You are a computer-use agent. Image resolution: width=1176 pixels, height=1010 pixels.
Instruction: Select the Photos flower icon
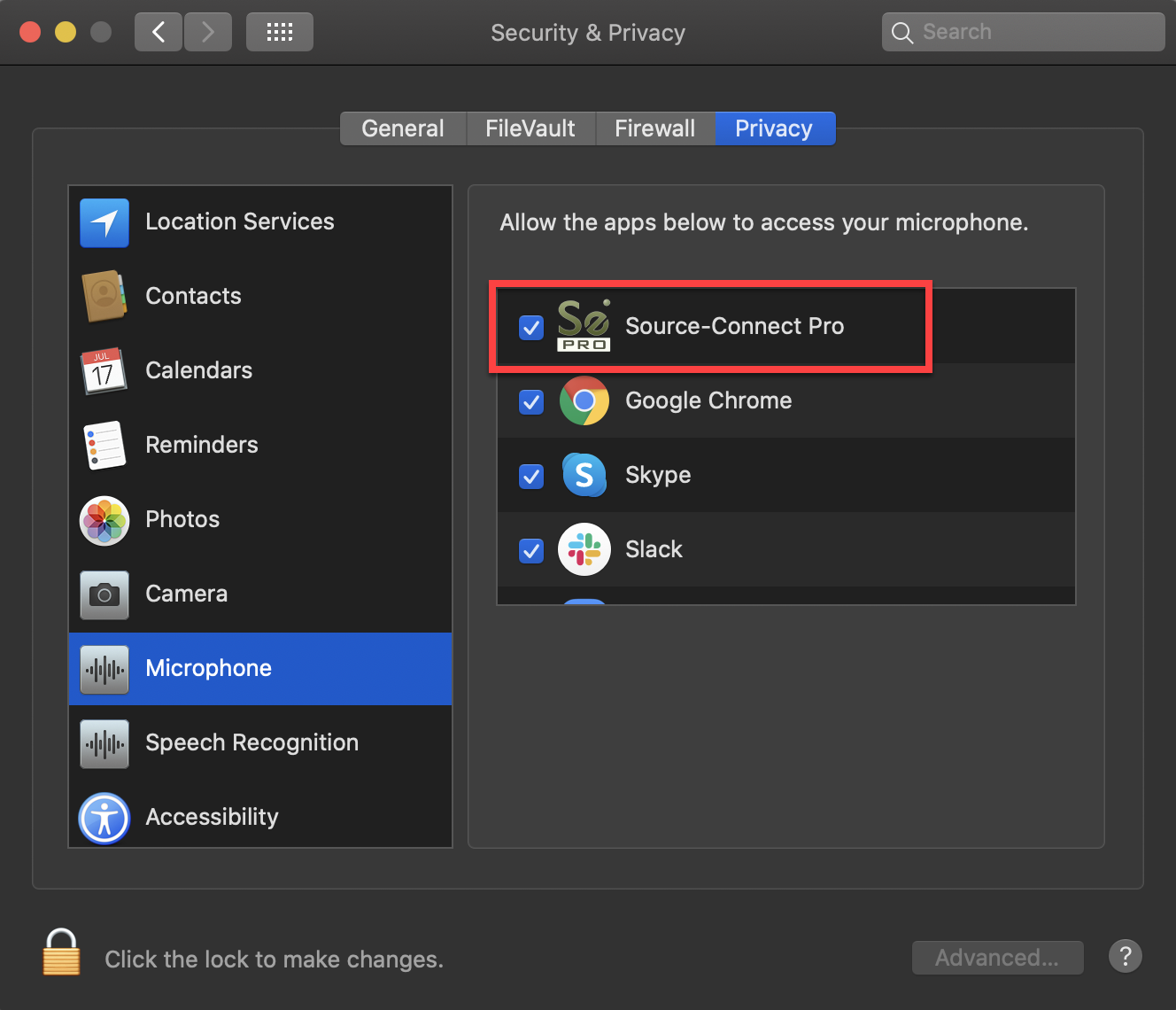click(104, 520)
